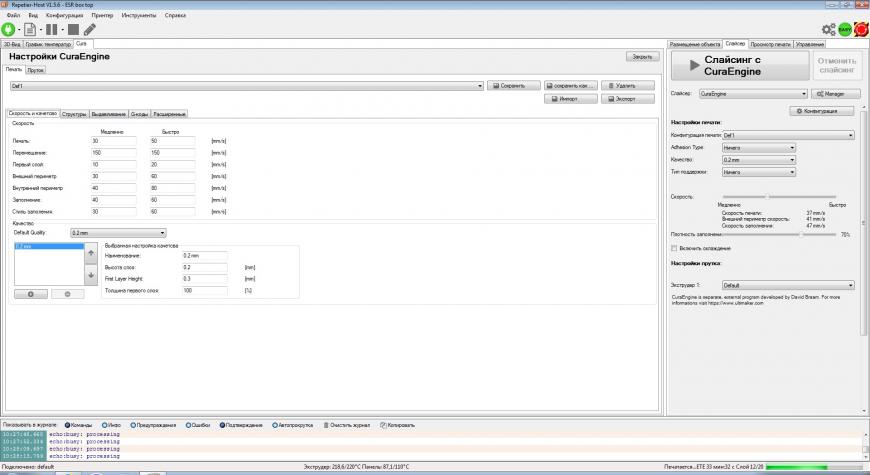Click the Высота слоя input field
The image size is (870, 475).
pyautogui.click(x=204, y=267)
